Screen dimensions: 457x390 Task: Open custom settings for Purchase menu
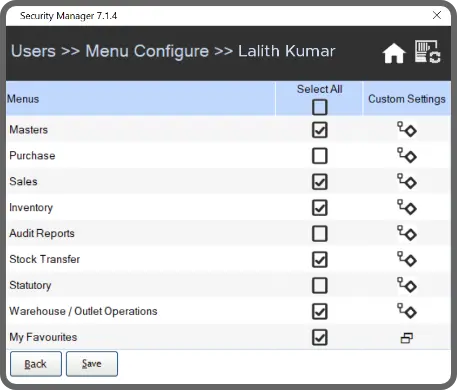[x=407, y=155]
